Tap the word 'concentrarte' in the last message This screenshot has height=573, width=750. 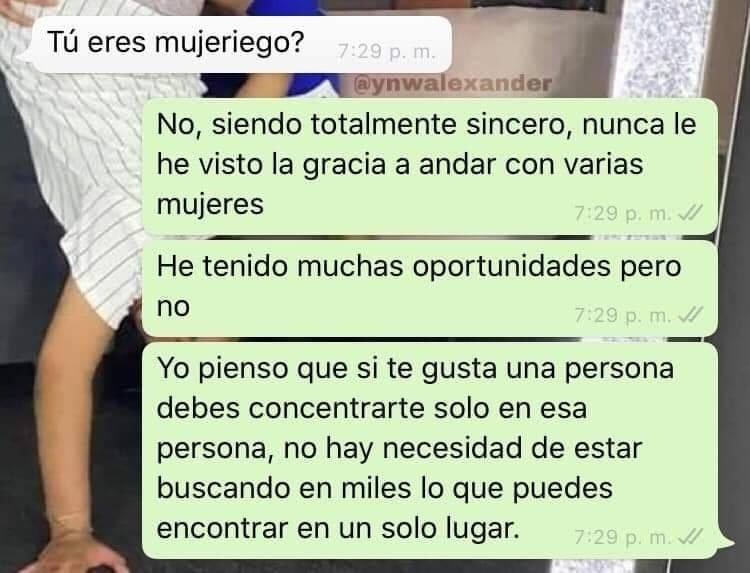click(337, 409)
